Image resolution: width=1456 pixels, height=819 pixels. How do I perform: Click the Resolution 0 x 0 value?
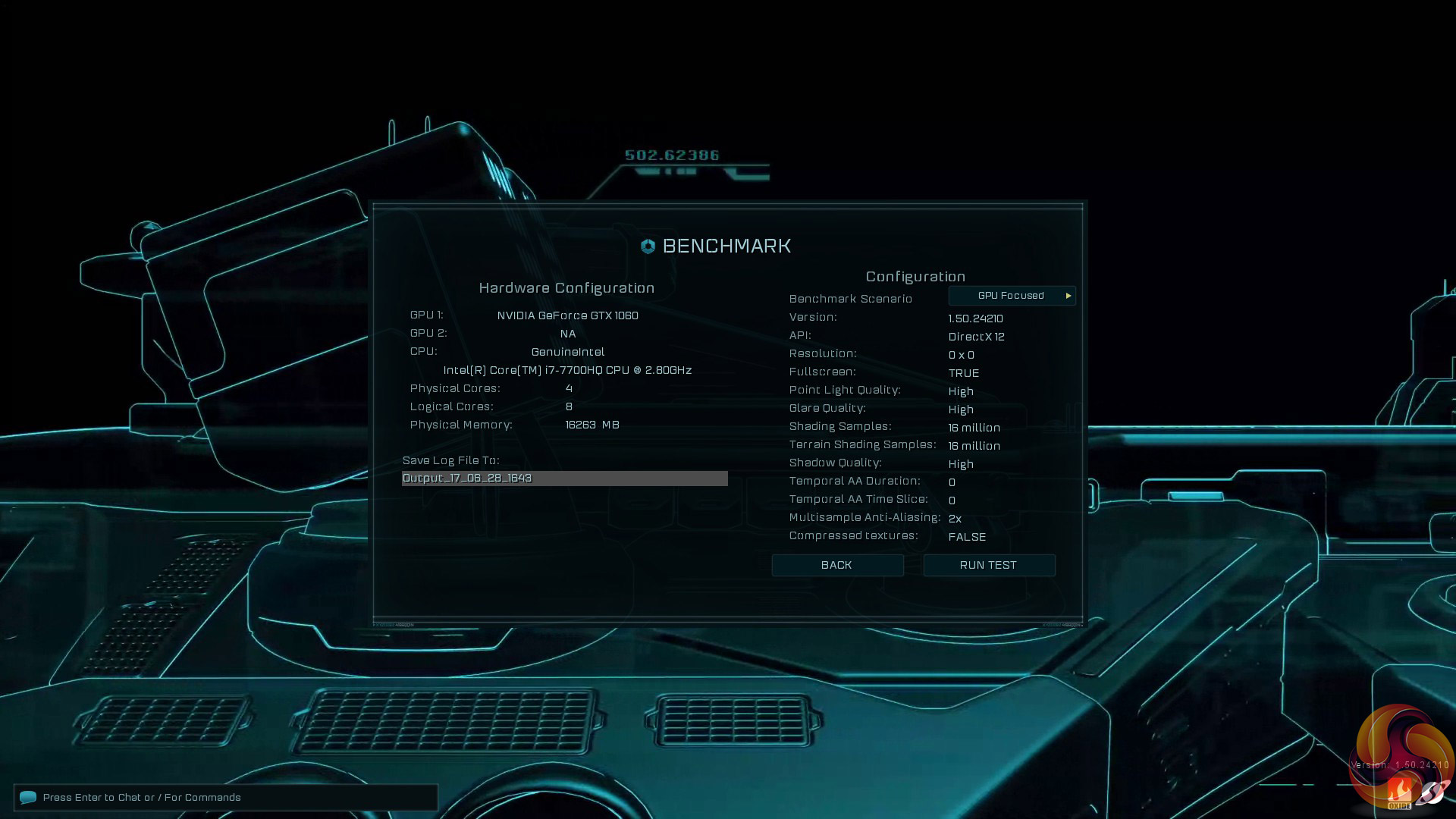click(x=961, y=355)
